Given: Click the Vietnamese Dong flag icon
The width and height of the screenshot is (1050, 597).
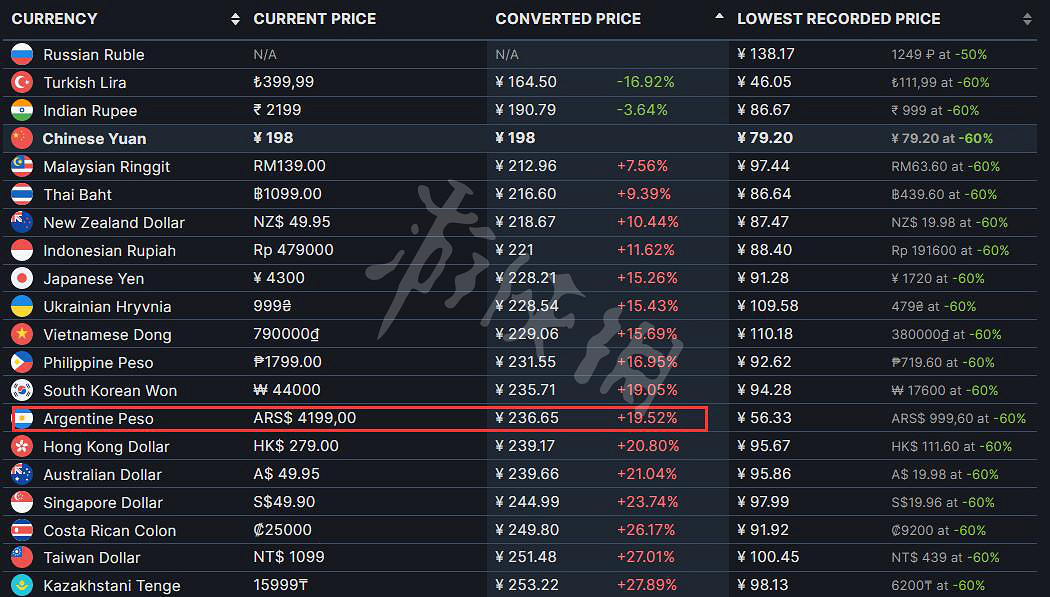Looking at the screenshot, I should [22, 335].
